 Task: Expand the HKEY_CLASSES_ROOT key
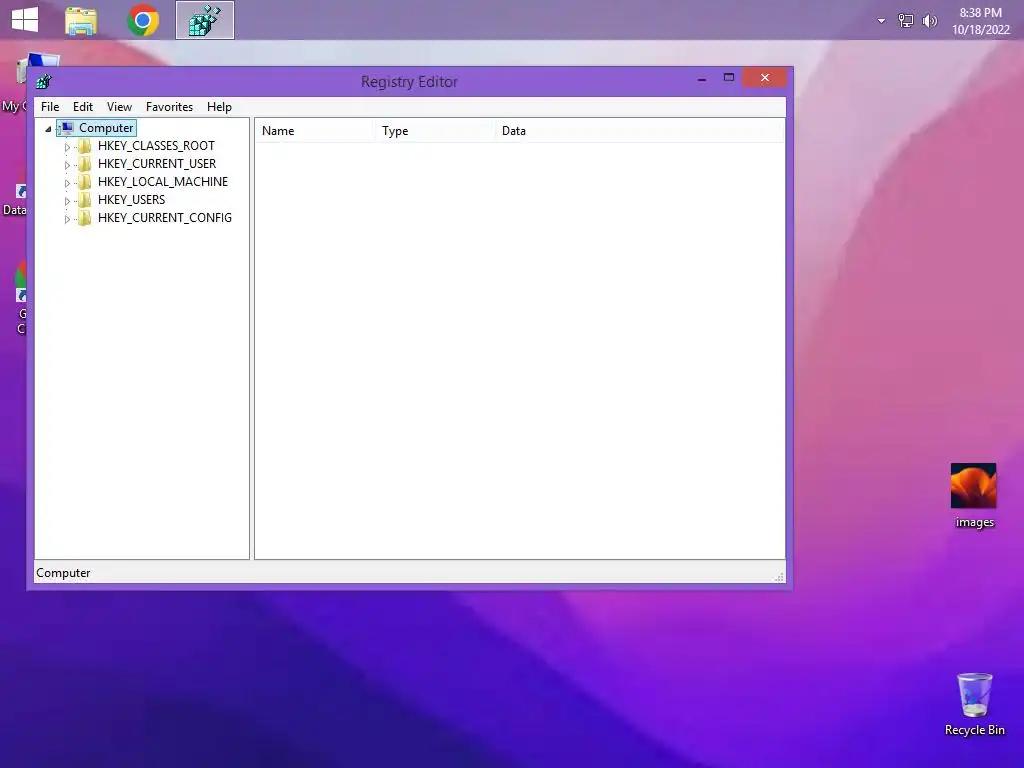click(x=67, y=147)
